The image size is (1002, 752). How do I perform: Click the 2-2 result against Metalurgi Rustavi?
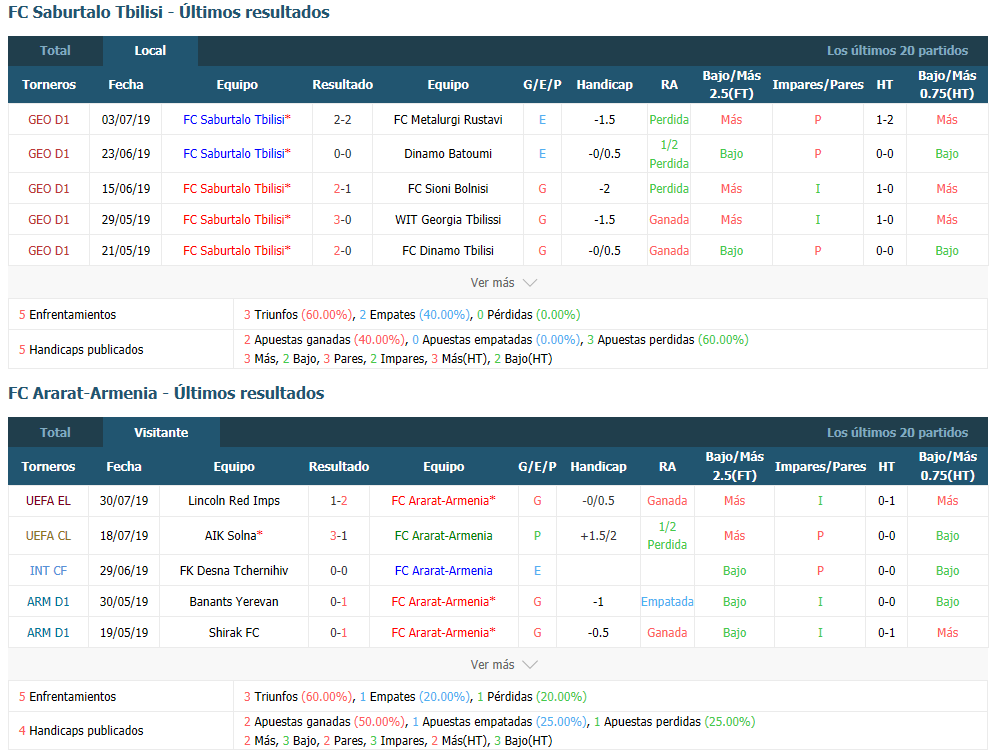tap(343, 119)
